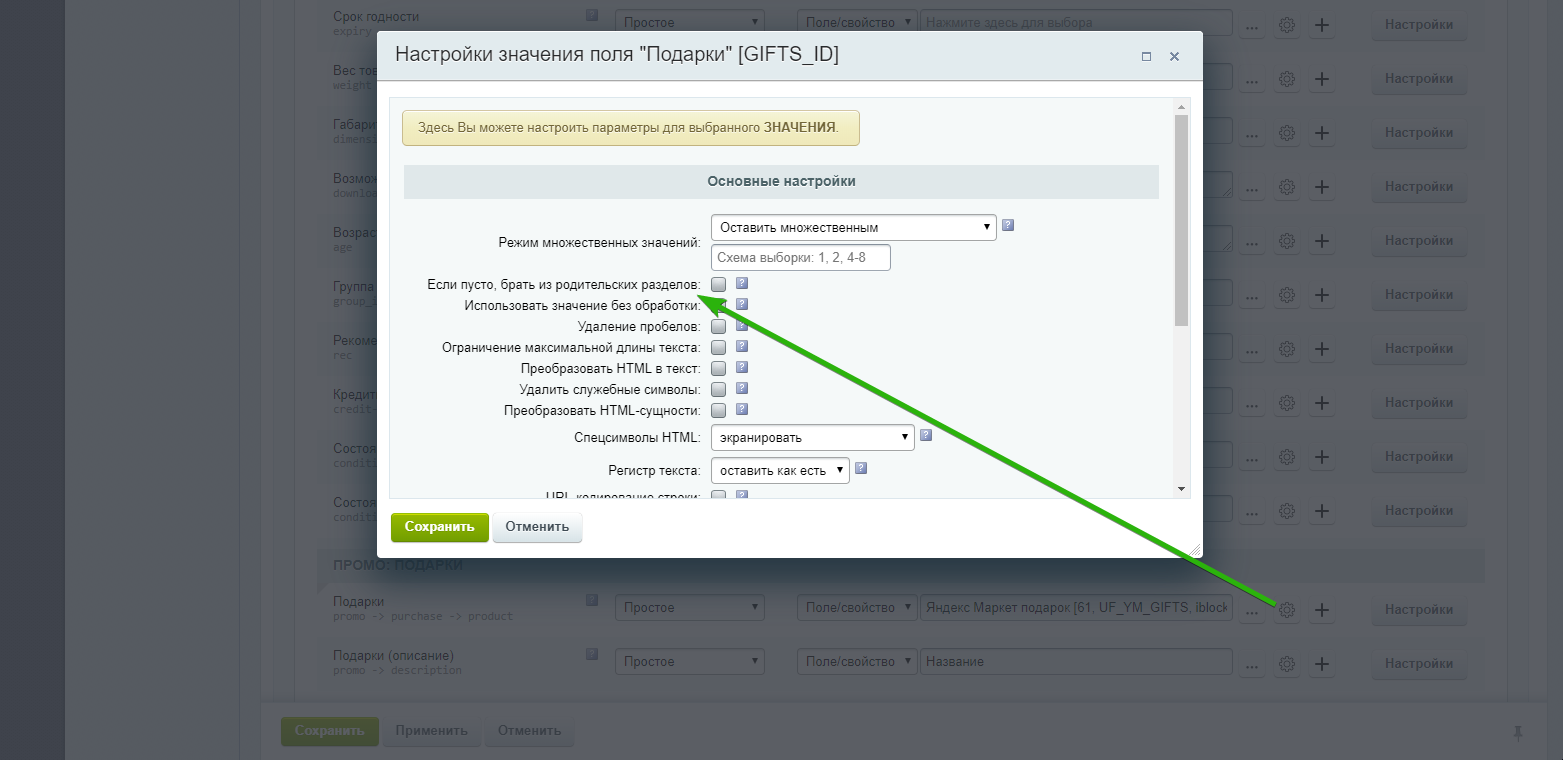Screen dimensions: 1563x760
Task: Open Поле/свойство dropdown in Подарки (описание) row
Action: coord(857,662)
